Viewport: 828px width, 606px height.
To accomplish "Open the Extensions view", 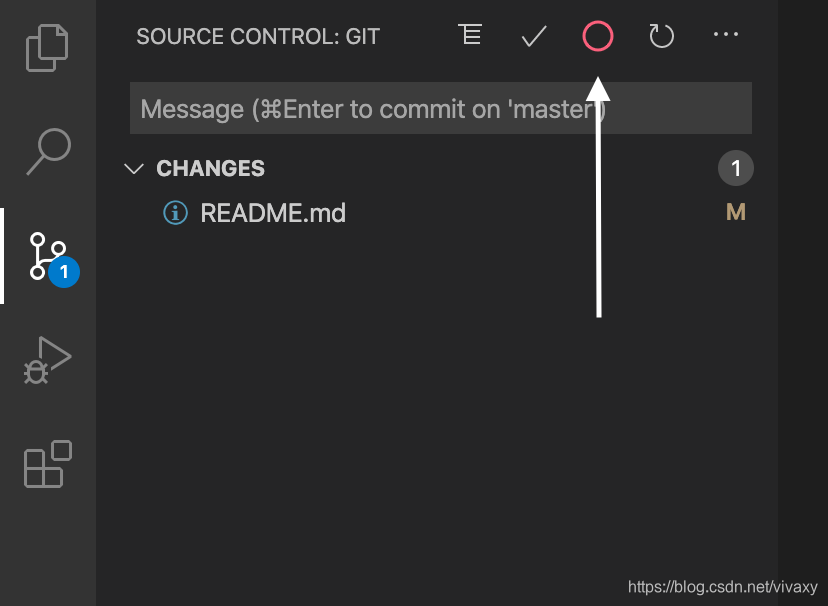I will tap(47, 464).
